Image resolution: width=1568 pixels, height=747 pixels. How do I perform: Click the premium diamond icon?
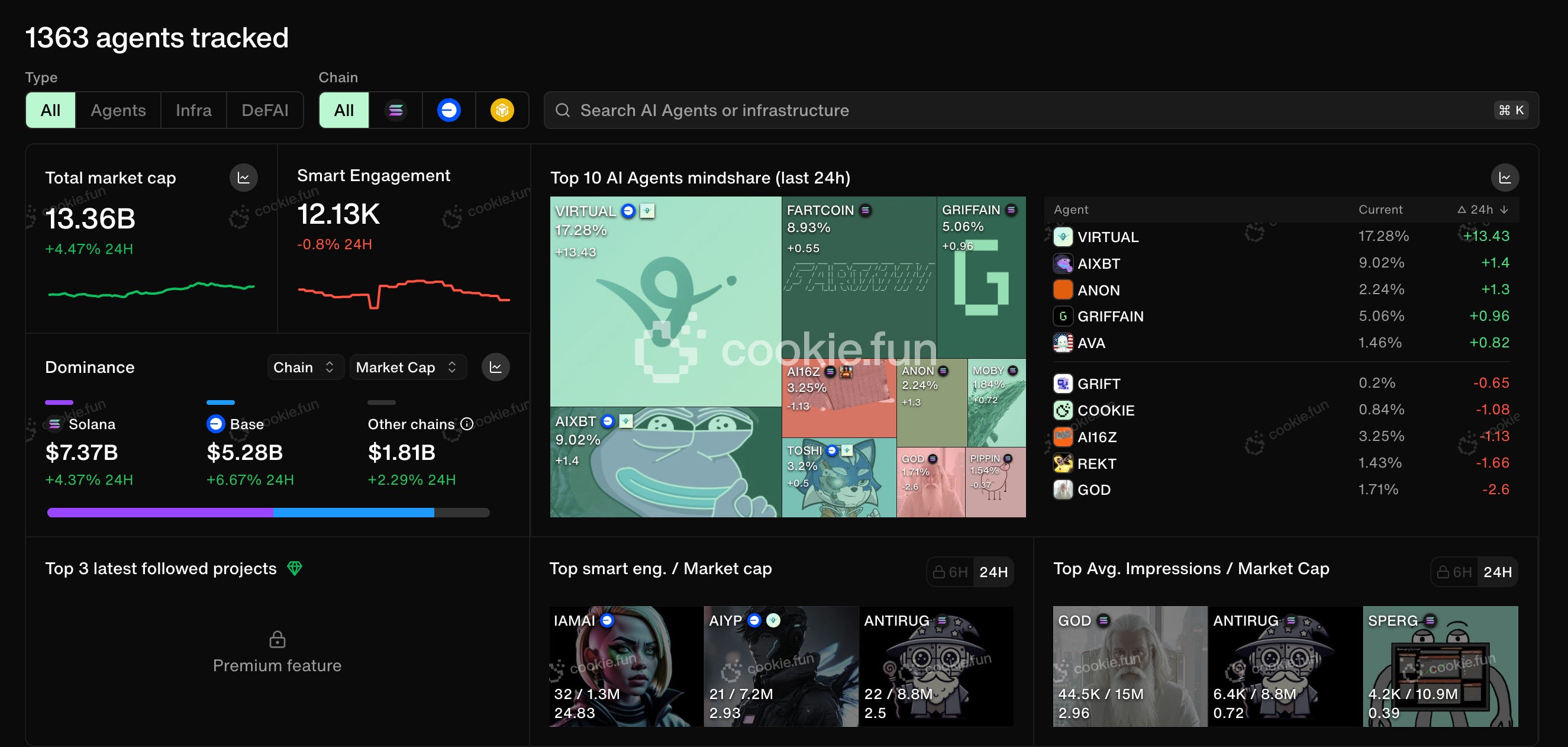295,568
